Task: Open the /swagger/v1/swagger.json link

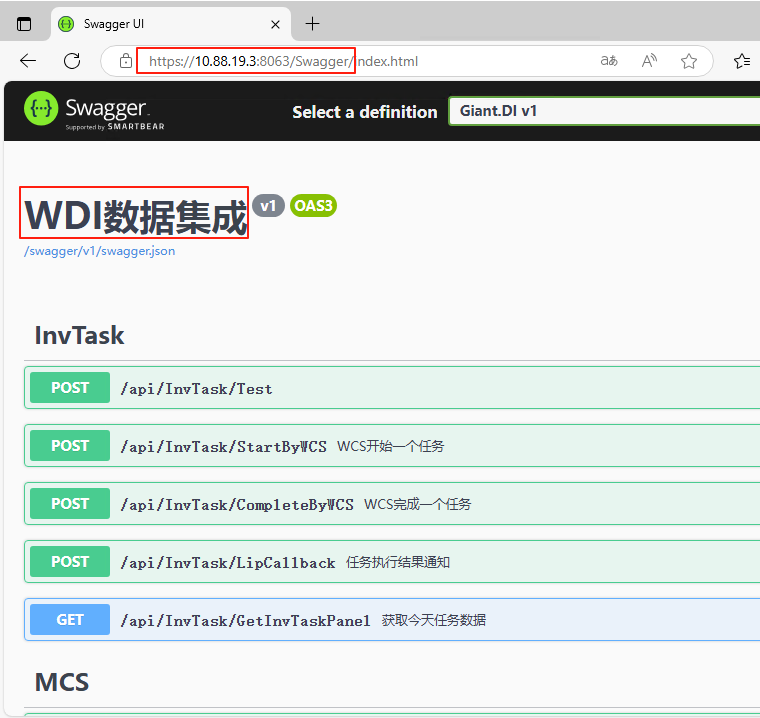Action: point(99,251)
